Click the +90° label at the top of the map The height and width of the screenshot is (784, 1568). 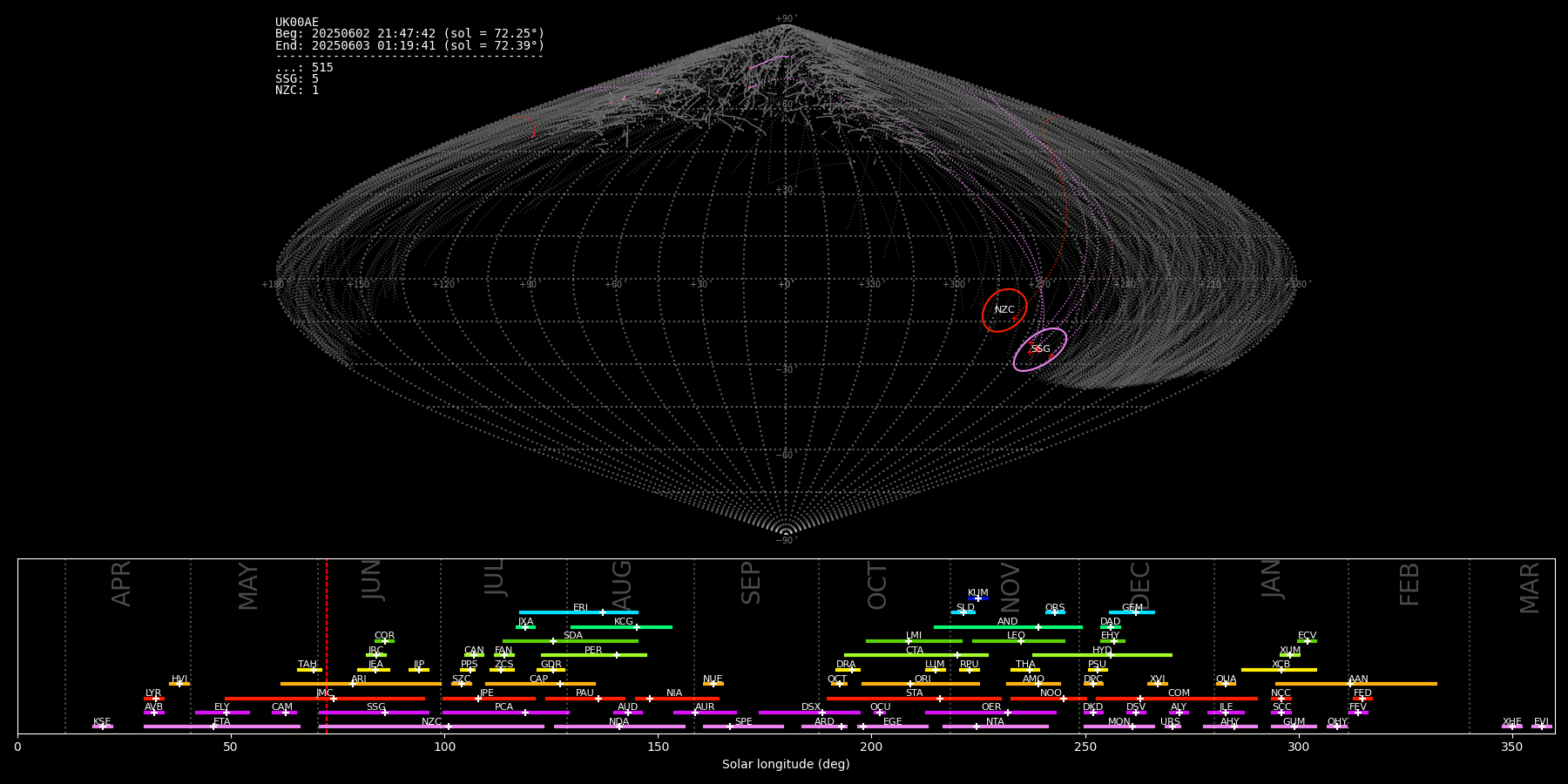(785, 19)
